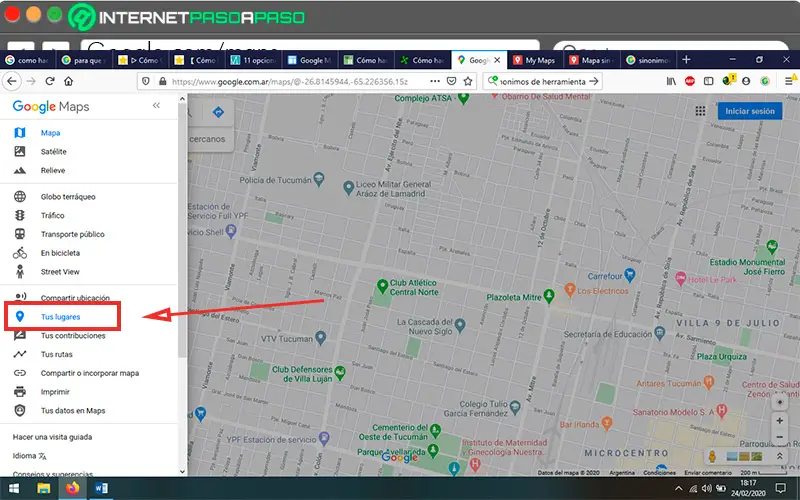The height and width of the screenshot is (500, 800).
Task: Open Tus lugares menu entry
Action: tap(62, 316)
